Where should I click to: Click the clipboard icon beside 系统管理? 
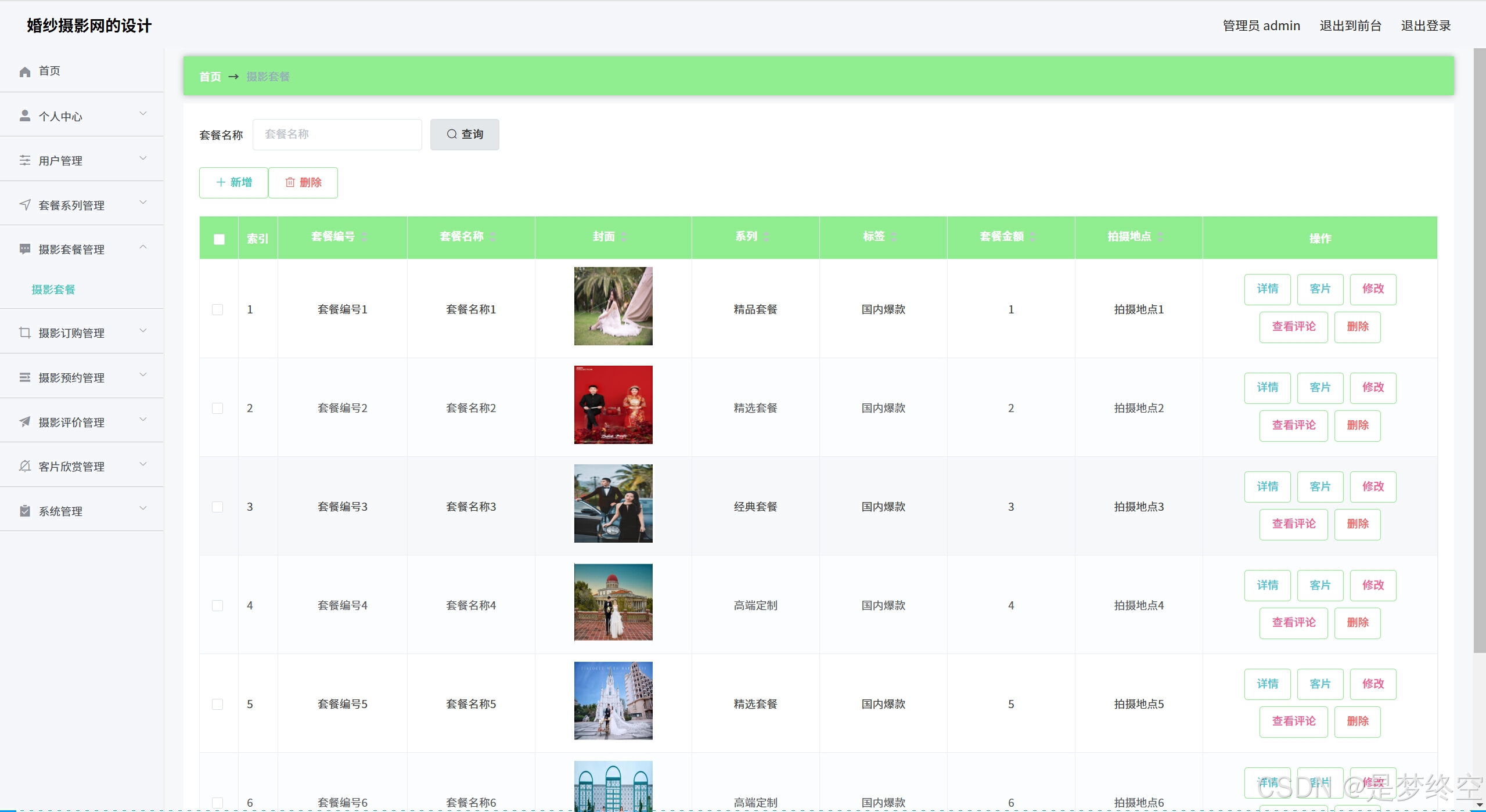(x=24, y=511)
